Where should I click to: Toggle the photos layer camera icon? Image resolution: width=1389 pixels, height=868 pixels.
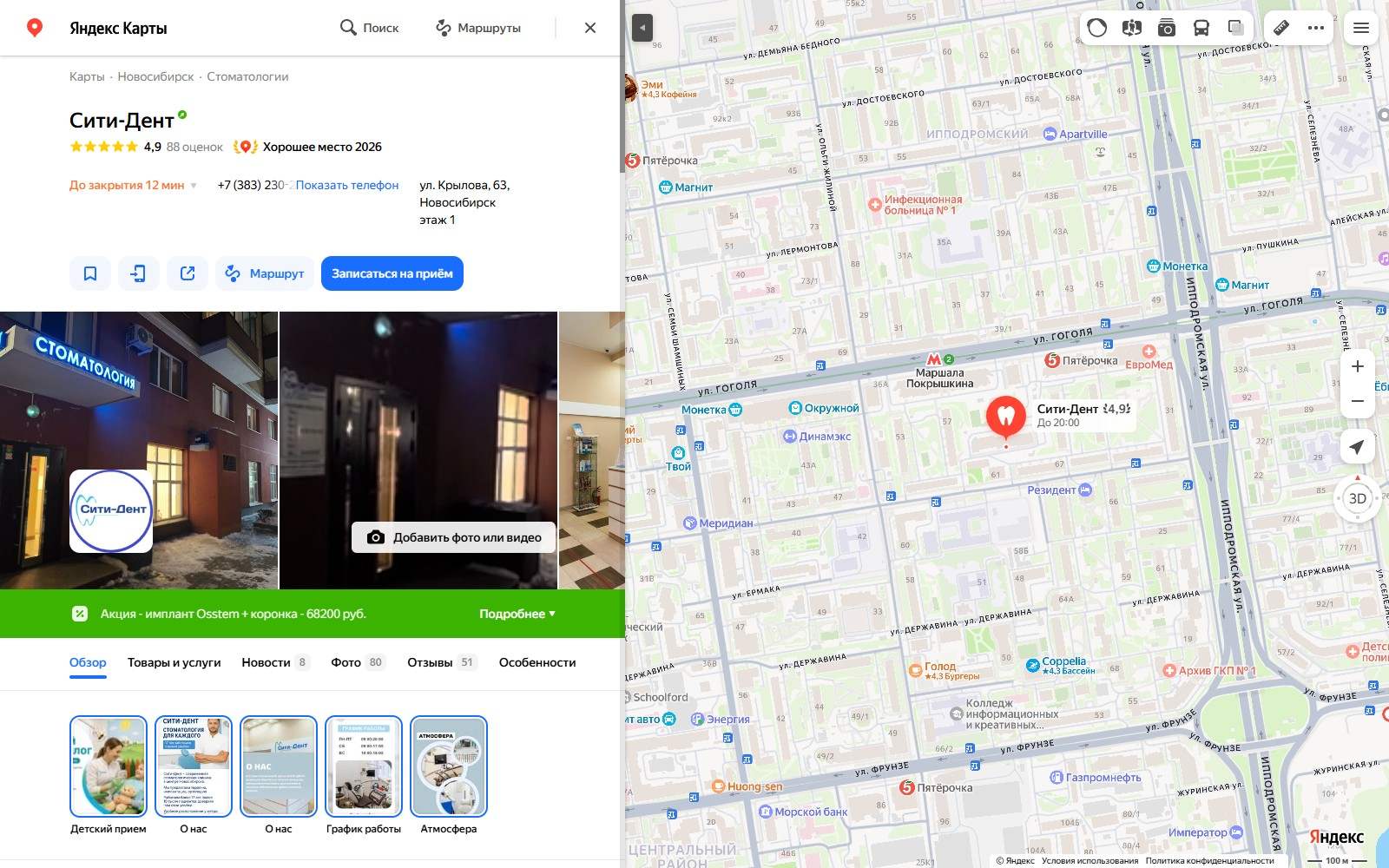click(1167, 28)
